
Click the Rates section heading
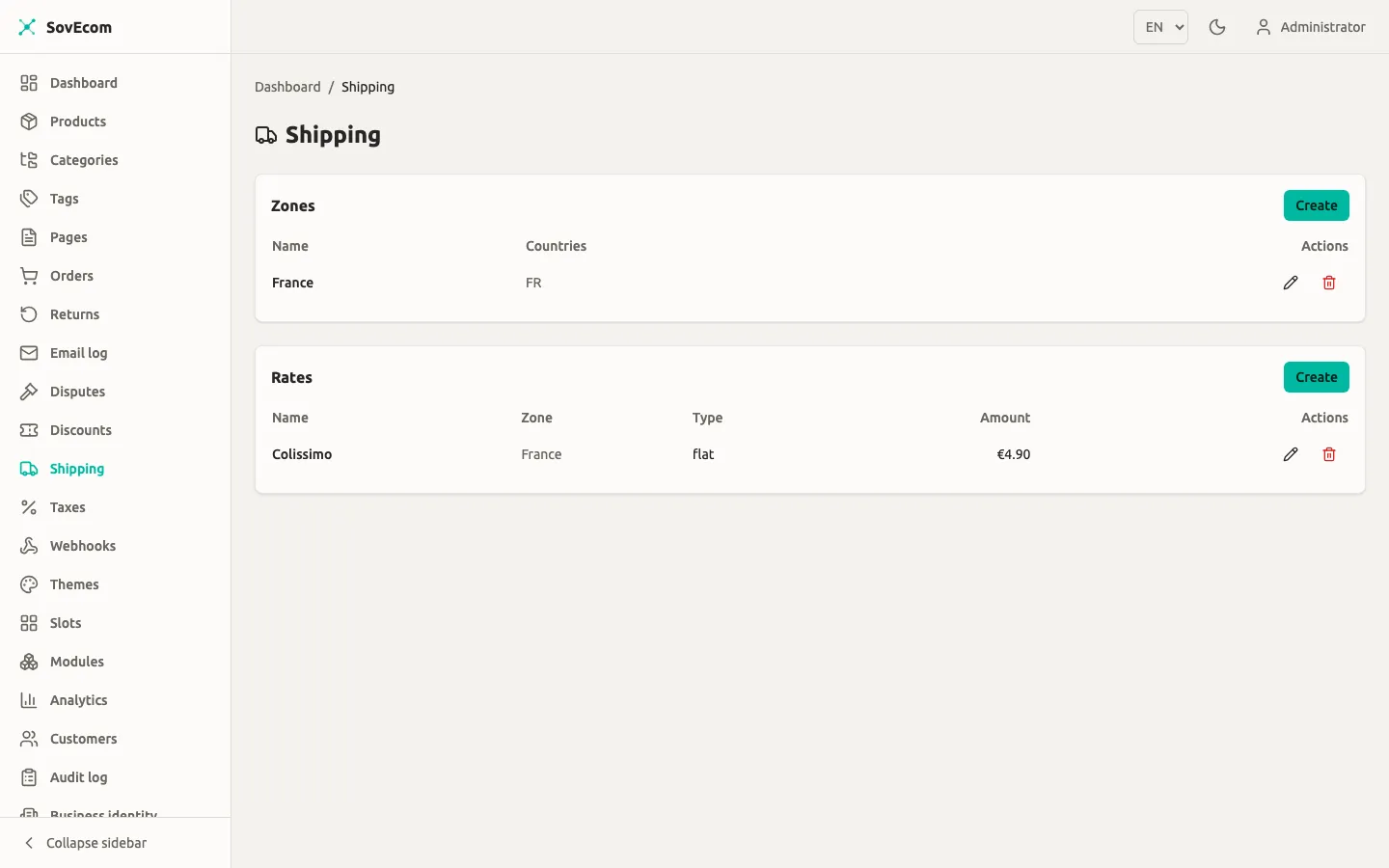(291, 377)
